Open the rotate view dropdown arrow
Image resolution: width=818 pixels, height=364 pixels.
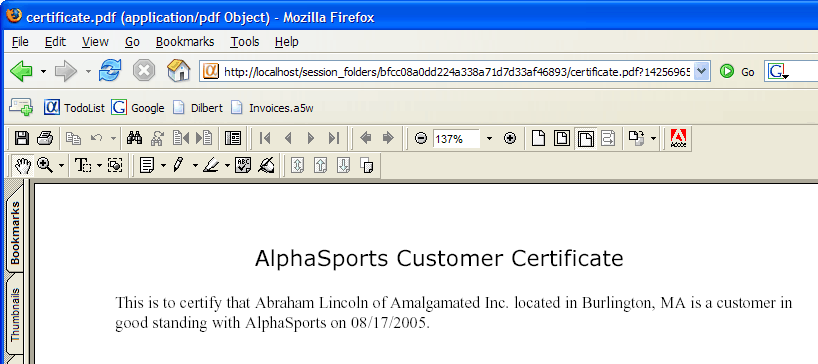pyautogui.click(x=654, y=139)
